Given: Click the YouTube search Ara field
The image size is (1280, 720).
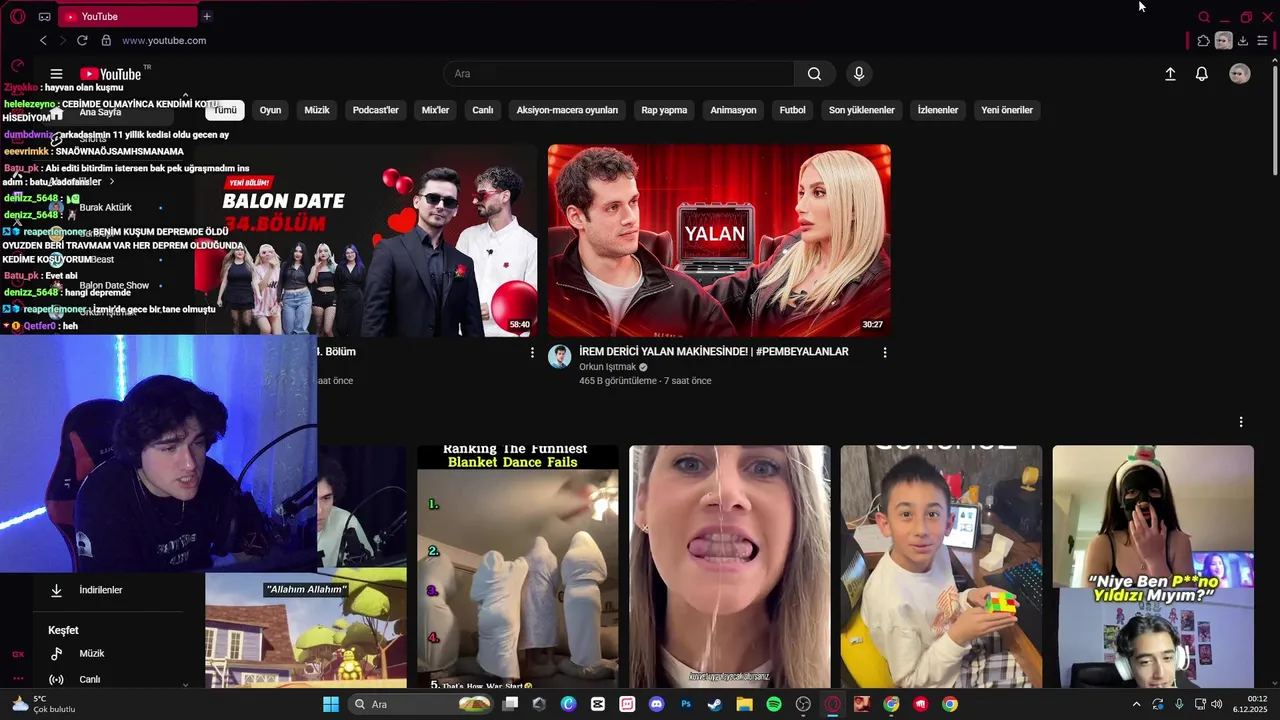Looking at the screenshot, I should (618, 74).
